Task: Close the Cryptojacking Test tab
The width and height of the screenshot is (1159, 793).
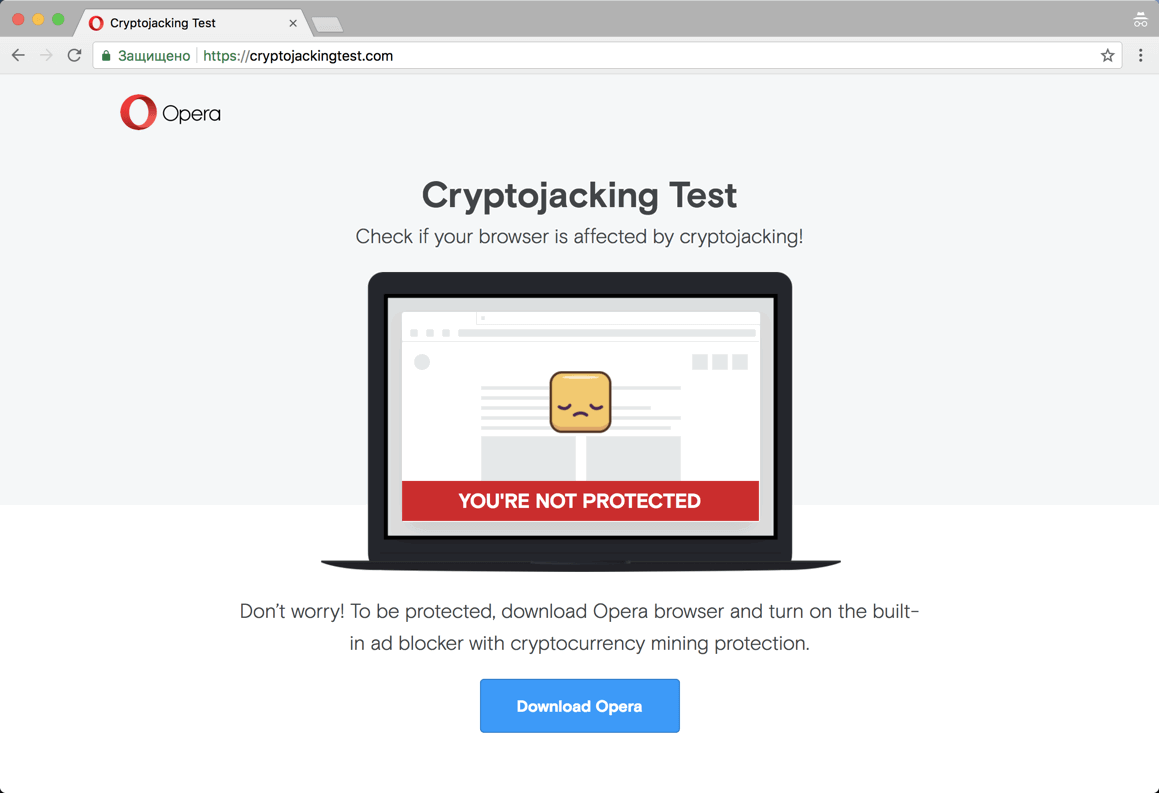Action: [293, 23]
